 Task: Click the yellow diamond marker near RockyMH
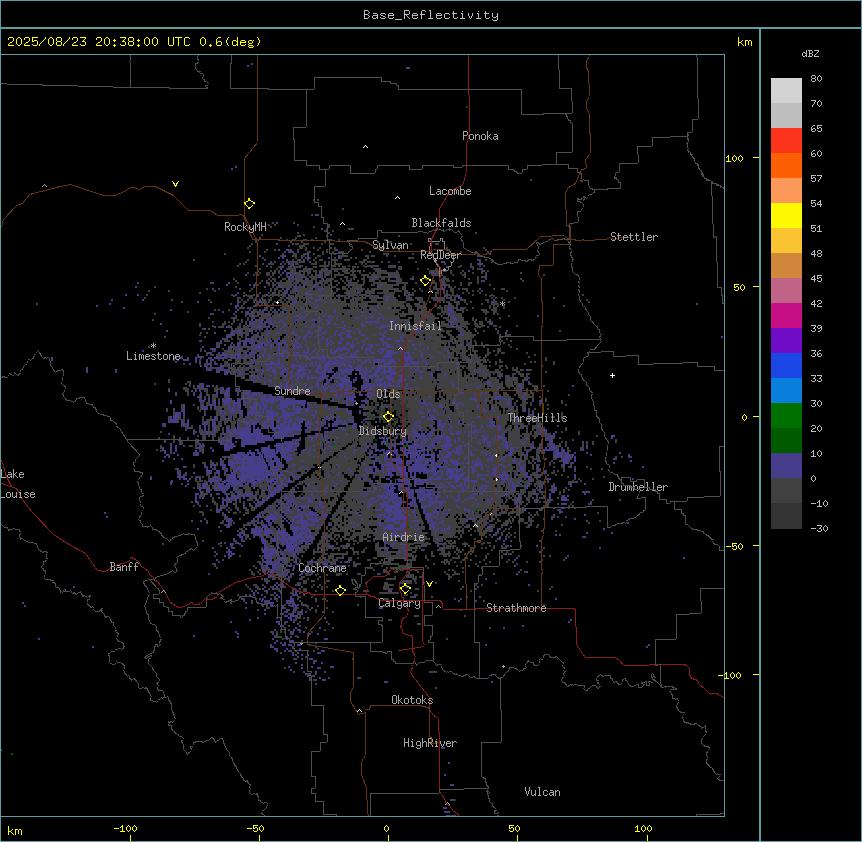pyautogui.click(x=250, y=204)
